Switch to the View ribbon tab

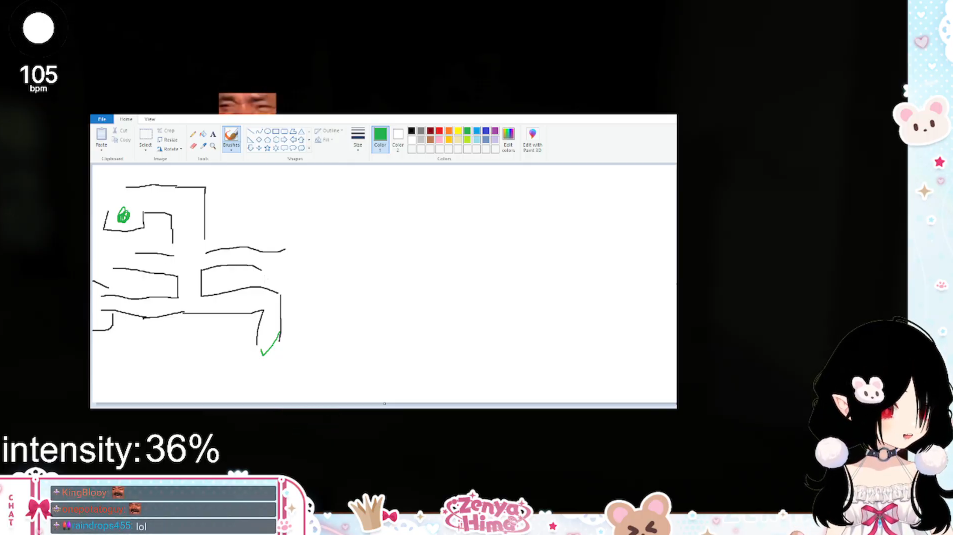point(150,119)
